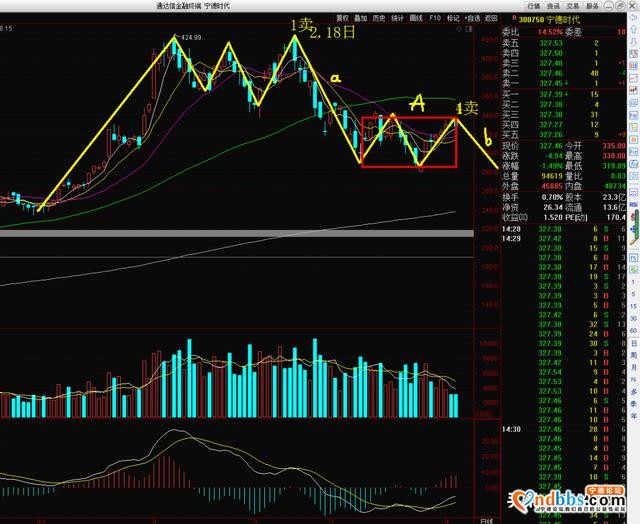The width and height of the screenshot is (640, 524).
Task: Click the F10 company info button
Action: tap(435, 17)
